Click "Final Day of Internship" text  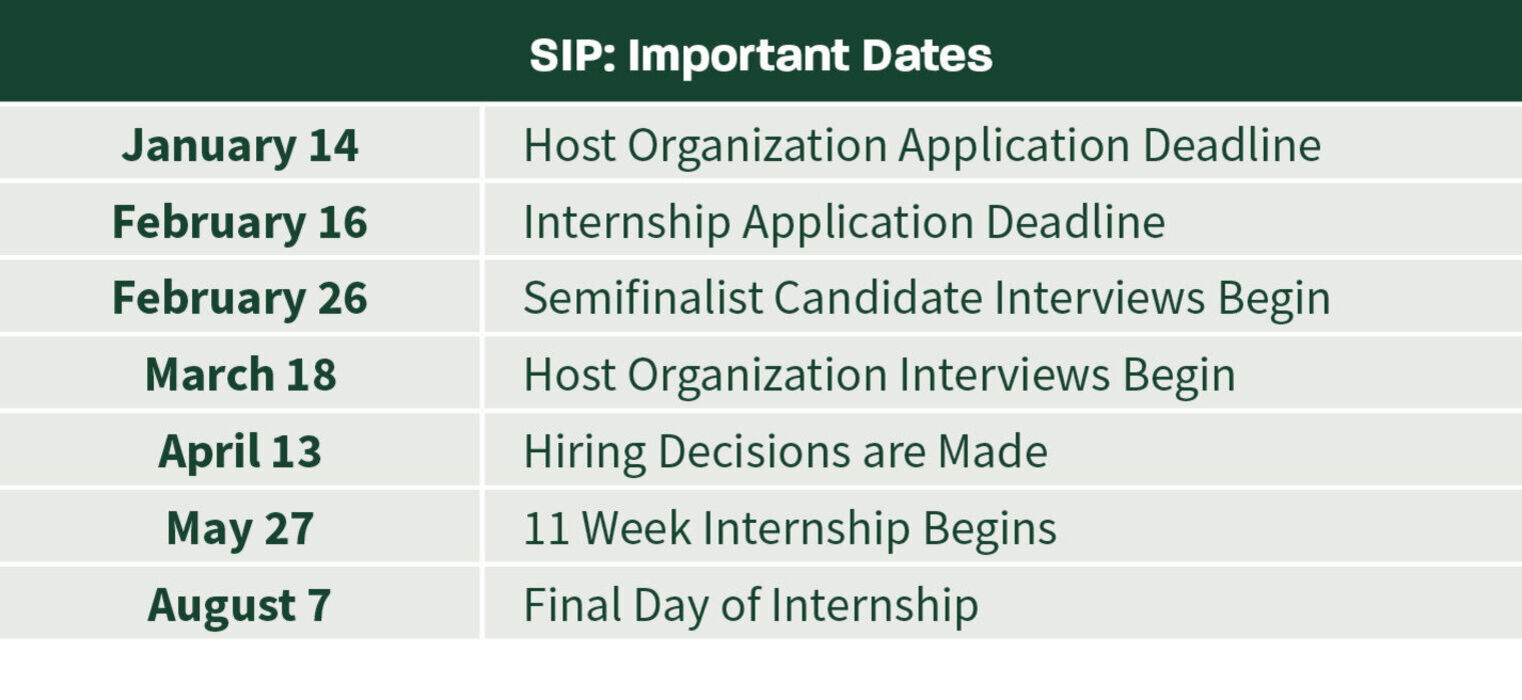[750, 605]
